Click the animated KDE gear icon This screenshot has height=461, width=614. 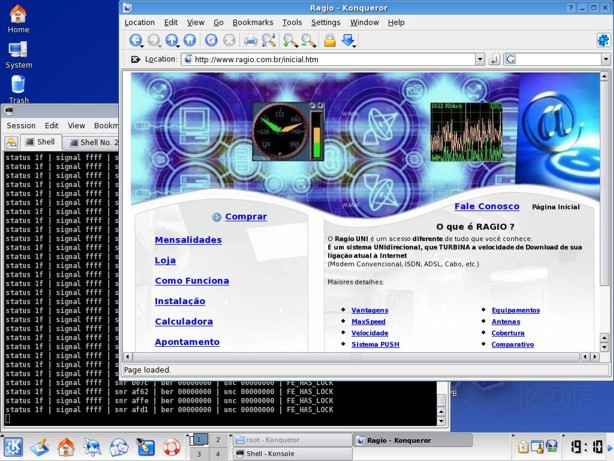click(x=603, y=40)
